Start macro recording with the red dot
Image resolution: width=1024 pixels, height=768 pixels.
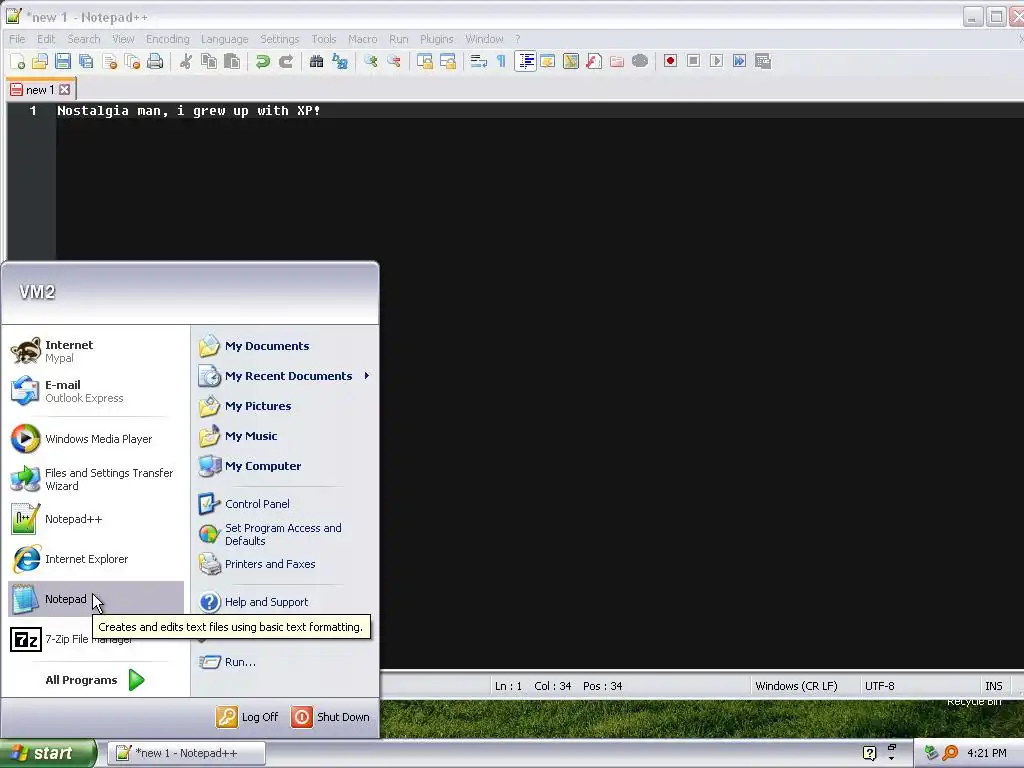pos(670,61)
